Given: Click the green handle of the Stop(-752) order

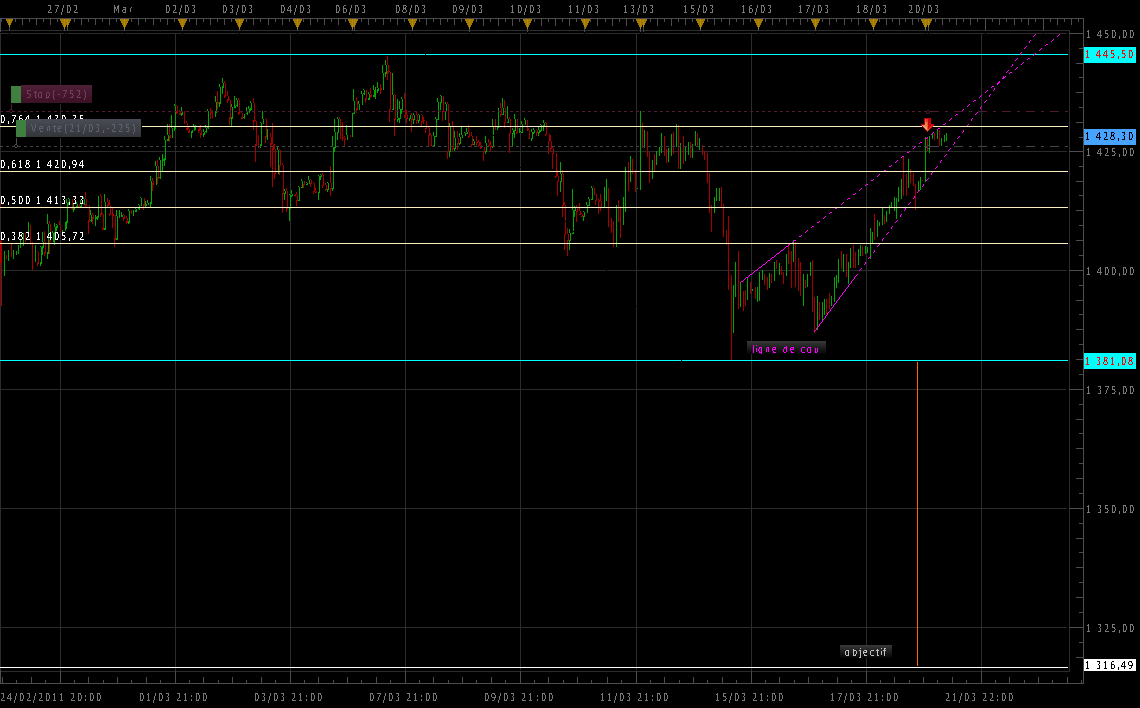Looking at the screenshot, I should (16, 94).
